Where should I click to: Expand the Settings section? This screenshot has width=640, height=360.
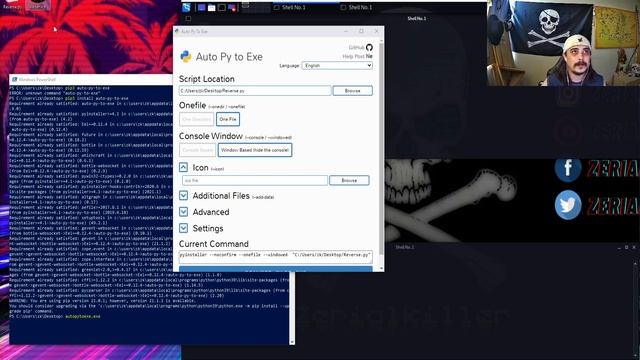click(183, 228)
